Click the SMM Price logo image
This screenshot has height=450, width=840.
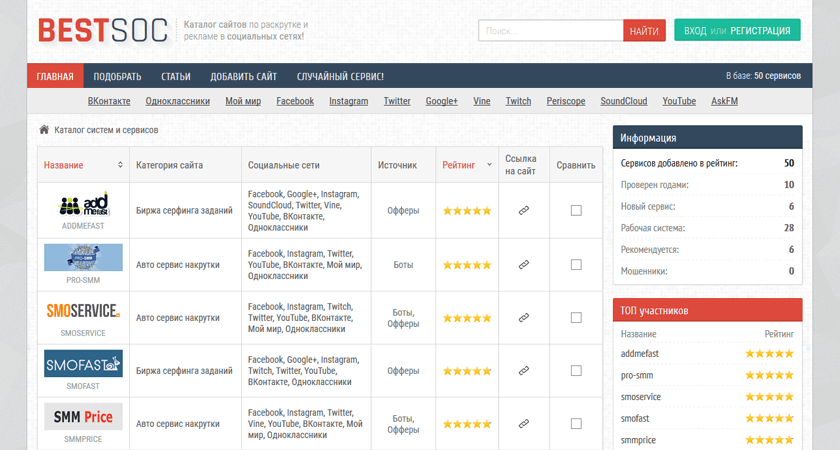[83, 416]
